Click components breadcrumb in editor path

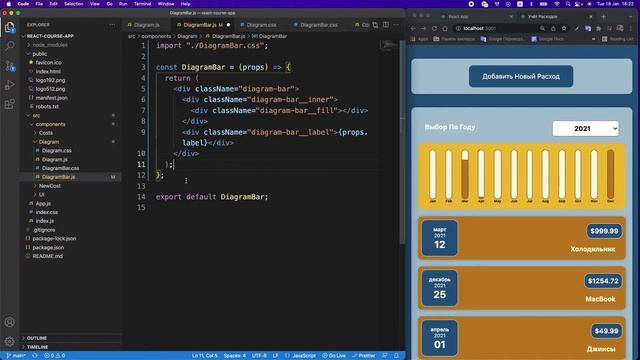pos(156,36)
